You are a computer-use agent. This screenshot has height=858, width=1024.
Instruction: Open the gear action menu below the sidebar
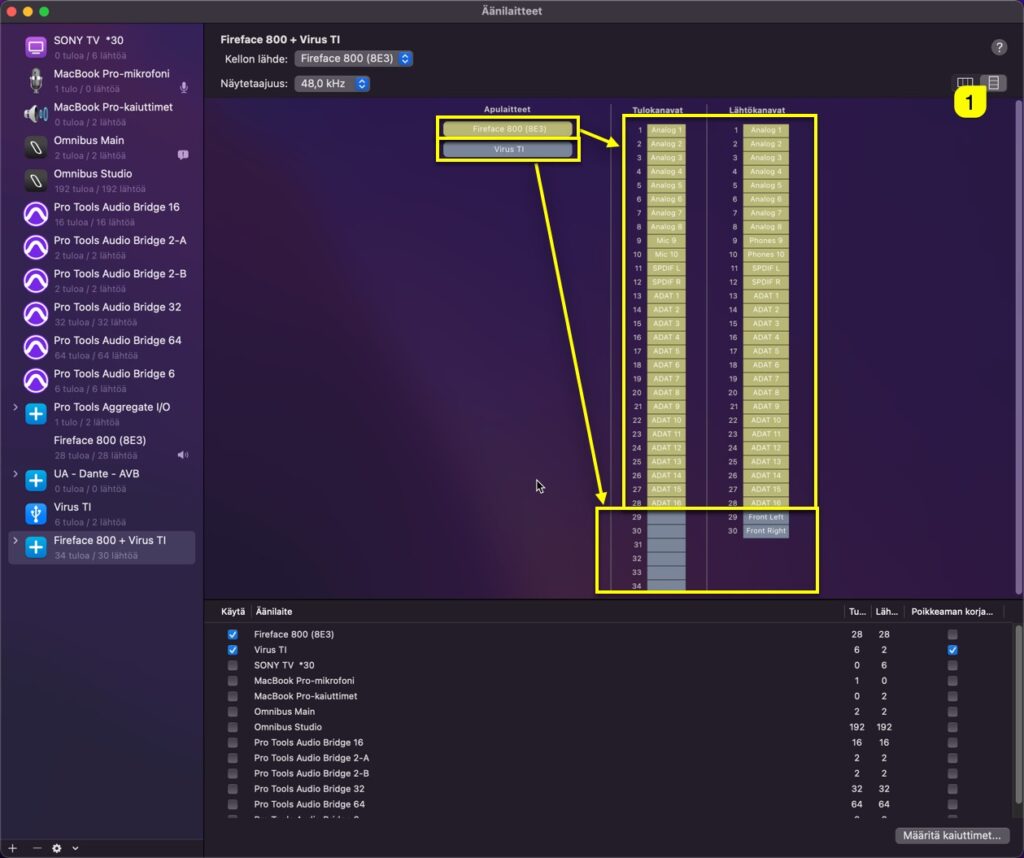coord(58,848)
